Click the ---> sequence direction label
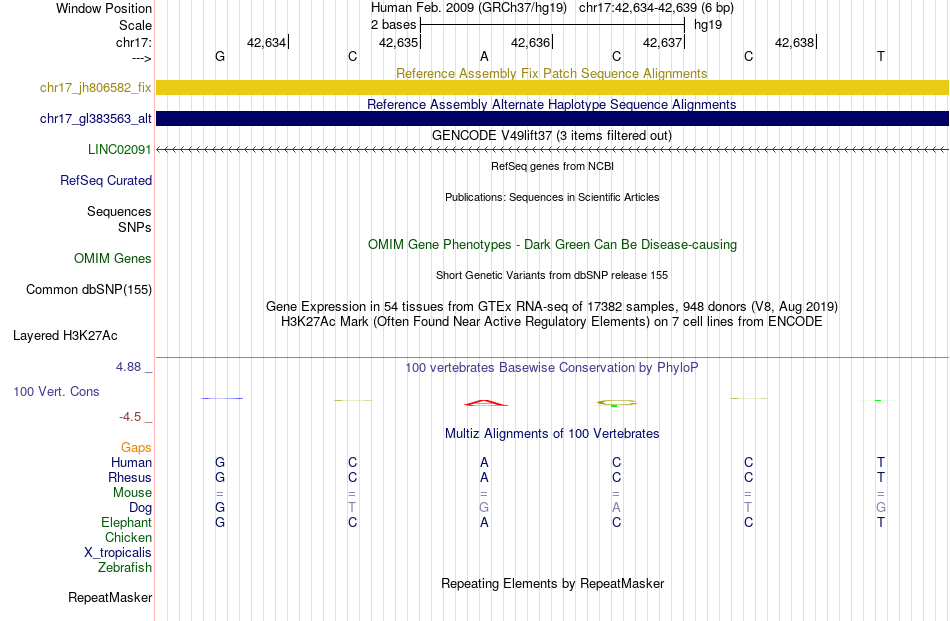Viewport: 950px width, 621px height. pyautogui.click(x=142, y=58)
